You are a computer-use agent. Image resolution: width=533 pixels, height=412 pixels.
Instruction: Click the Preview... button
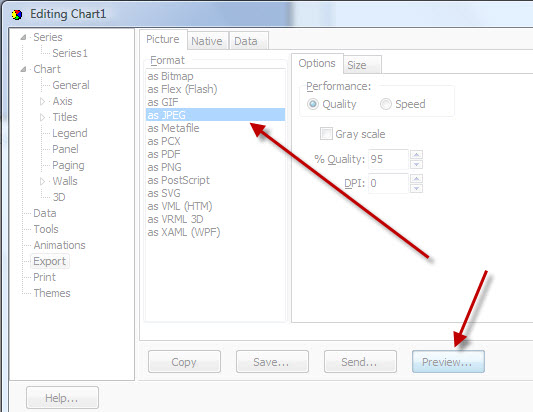click(448, 362)
